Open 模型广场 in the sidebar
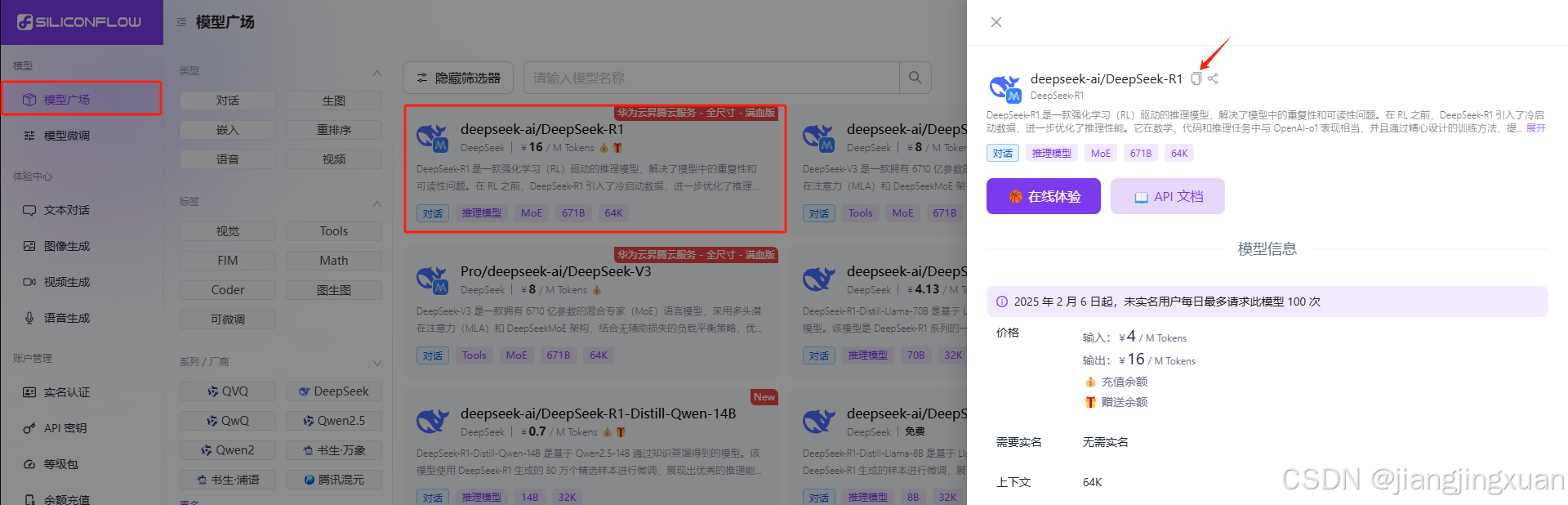This screenshot has width=1568, height=505. [x=81, y=99]
